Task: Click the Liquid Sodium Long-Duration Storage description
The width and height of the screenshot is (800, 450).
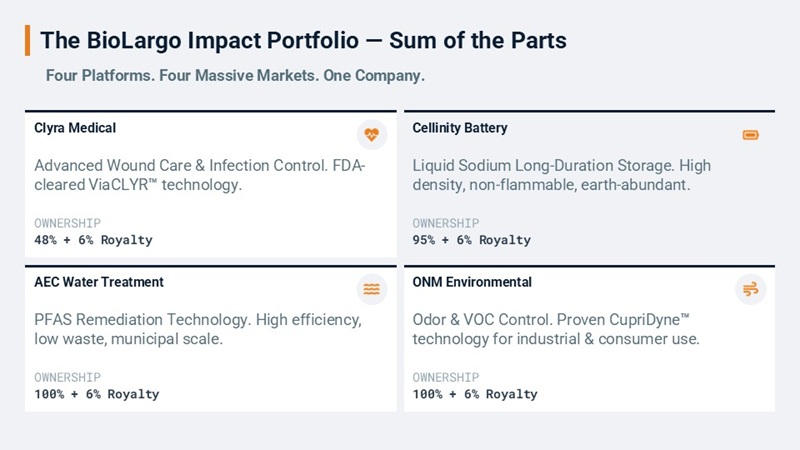Action: pyautogui.click(x=561, y=175)
